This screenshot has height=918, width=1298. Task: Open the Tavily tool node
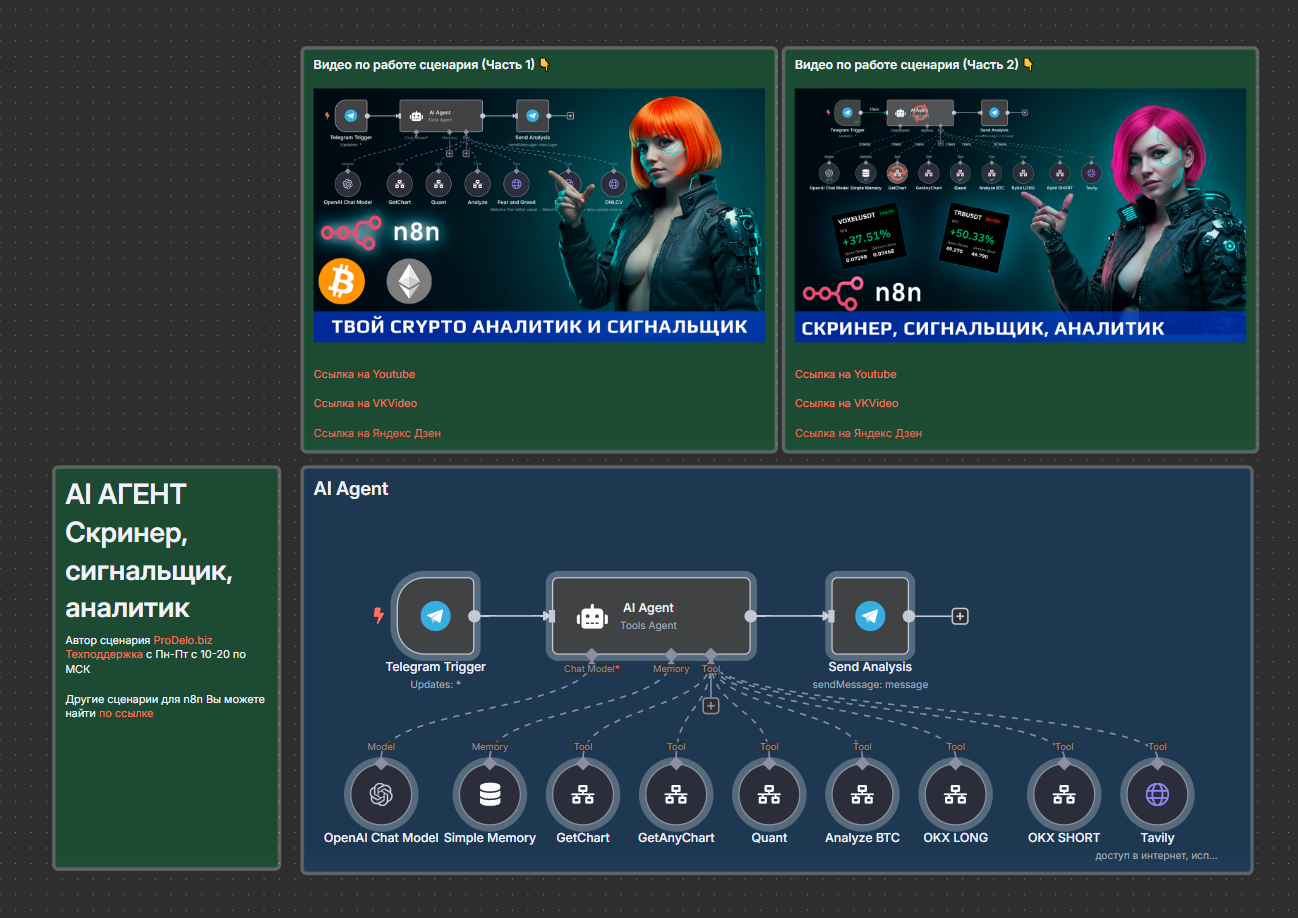1157,794
